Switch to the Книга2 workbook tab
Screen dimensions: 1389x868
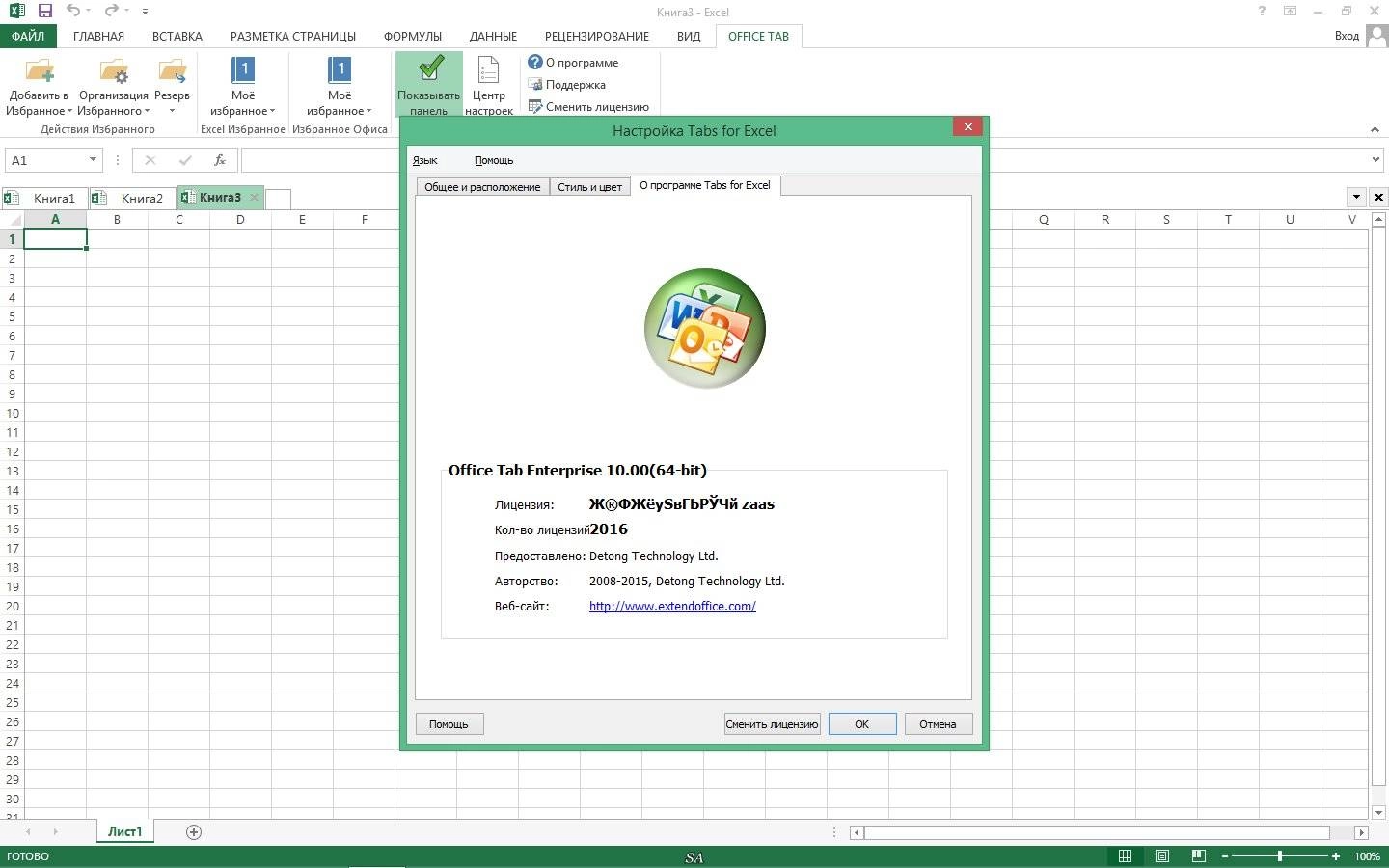[x=133, y=198]
